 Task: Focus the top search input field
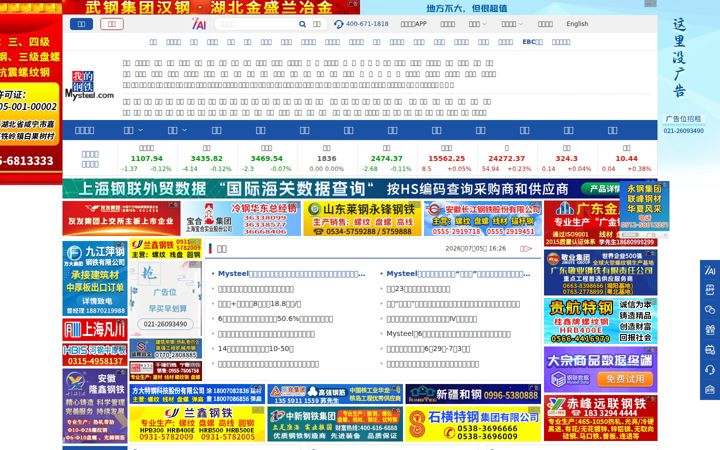pos(256,24)
